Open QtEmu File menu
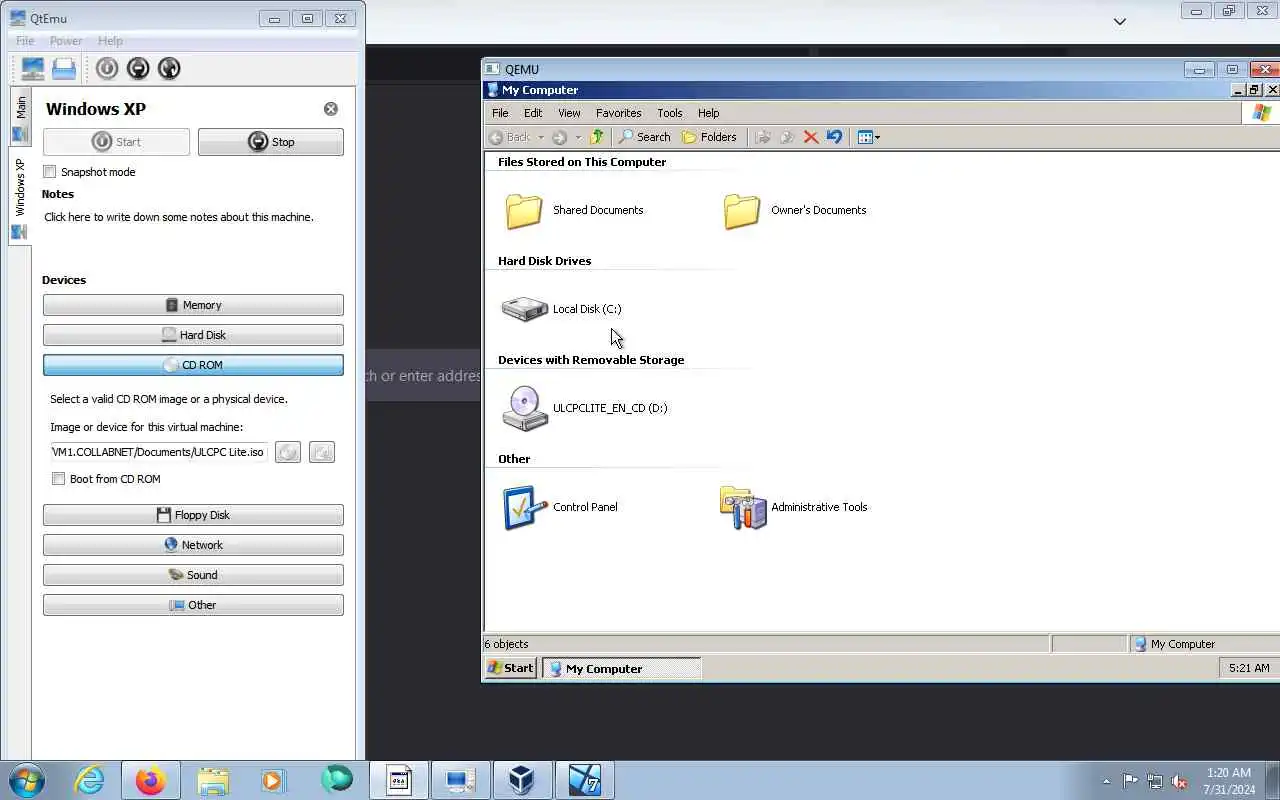Image resolution: width=1280 pixels, height=800 pixels. pyautogui.click(x=25, y=41)
